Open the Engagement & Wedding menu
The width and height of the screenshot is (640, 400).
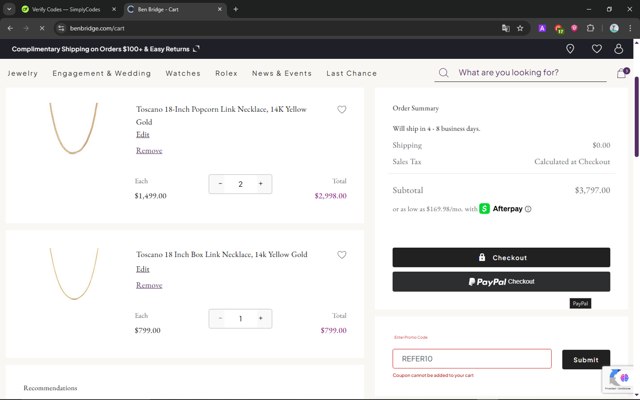[102, 73]
